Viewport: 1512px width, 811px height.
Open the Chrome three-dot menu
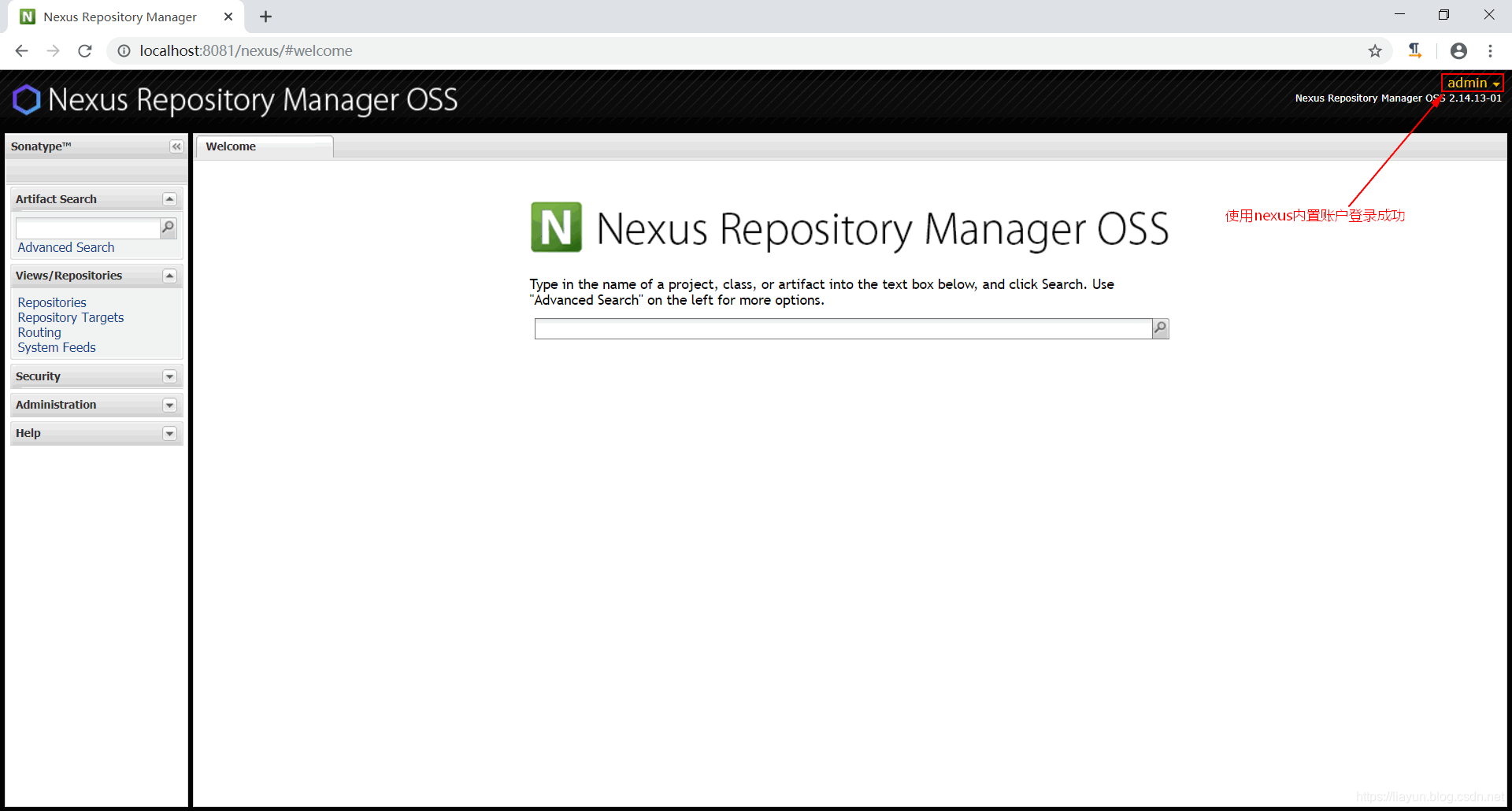pos(1490,51)
